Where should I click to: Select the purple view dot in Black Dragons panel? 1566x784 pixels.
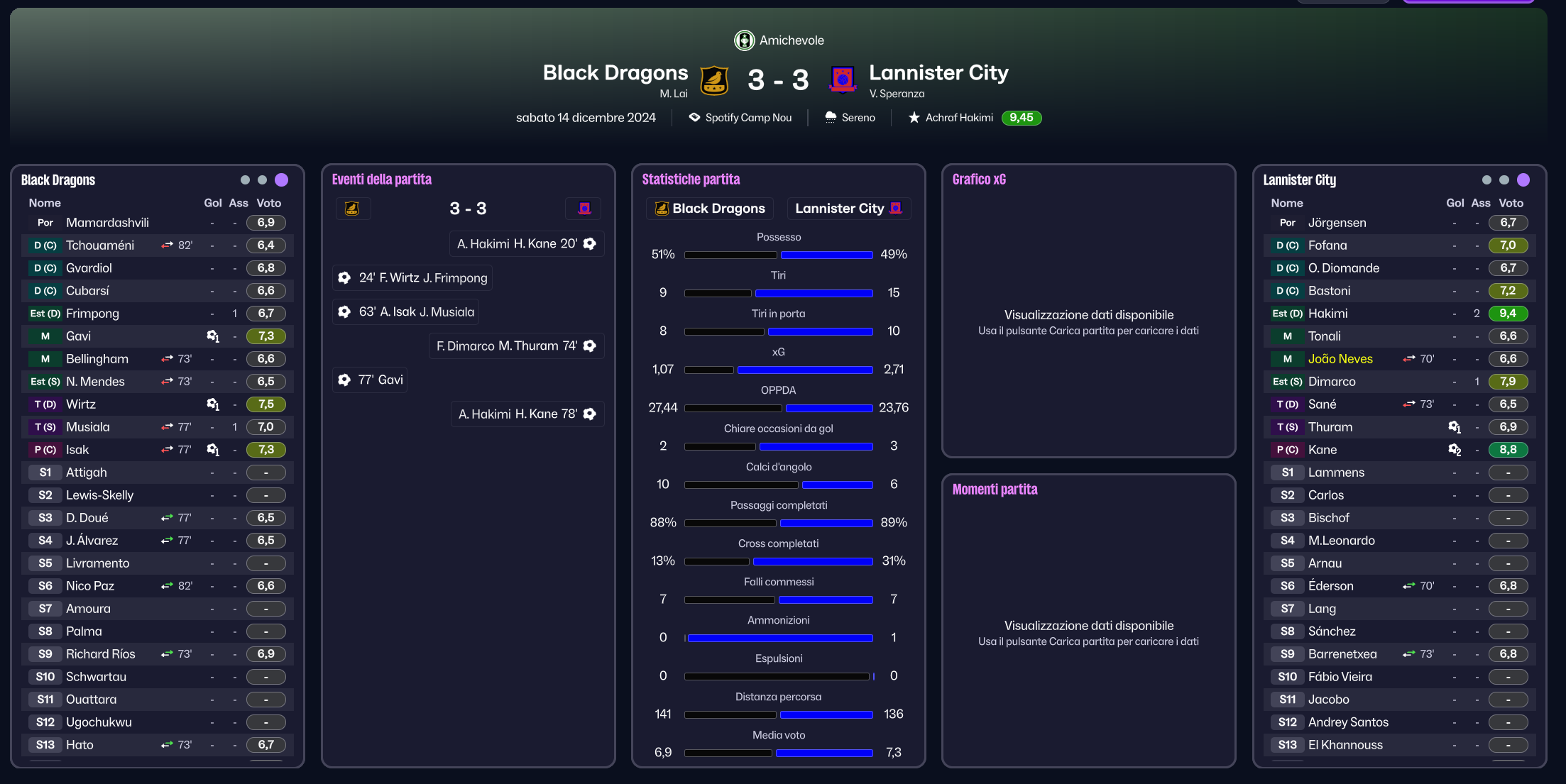tap(282, 180)
